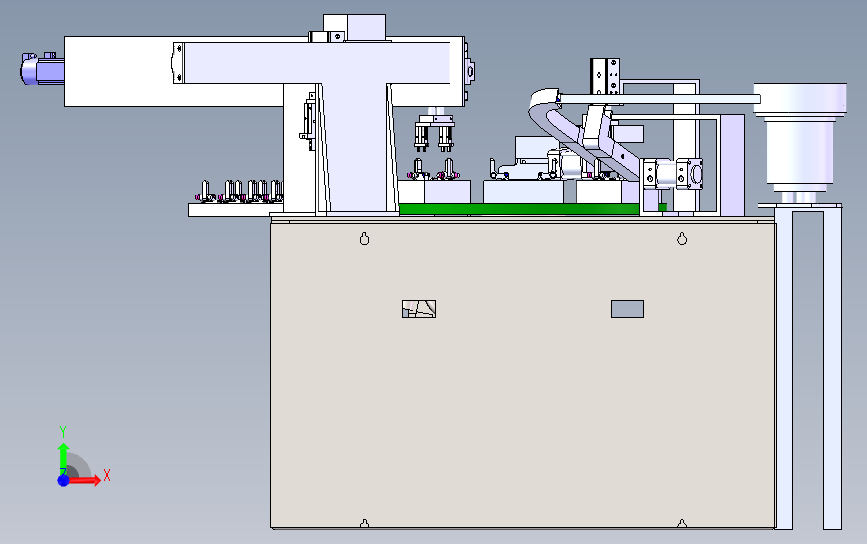Select the cabinet cutout showing internal parts
This screenshot has height=544, width=867.
(x=419, y=308)
